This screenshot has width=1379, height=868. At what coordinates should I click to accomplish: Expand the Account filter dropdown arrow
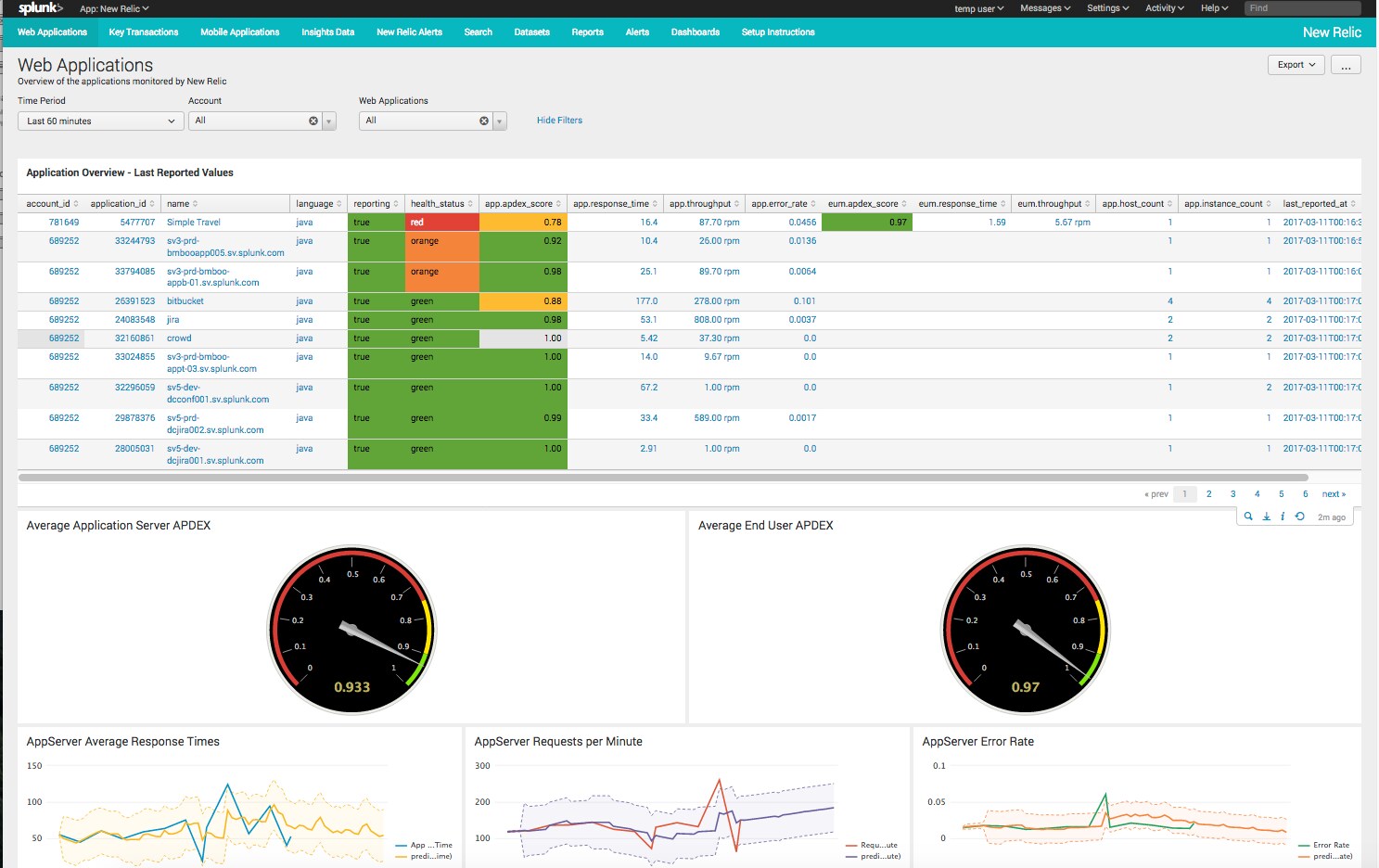[329, 121]
